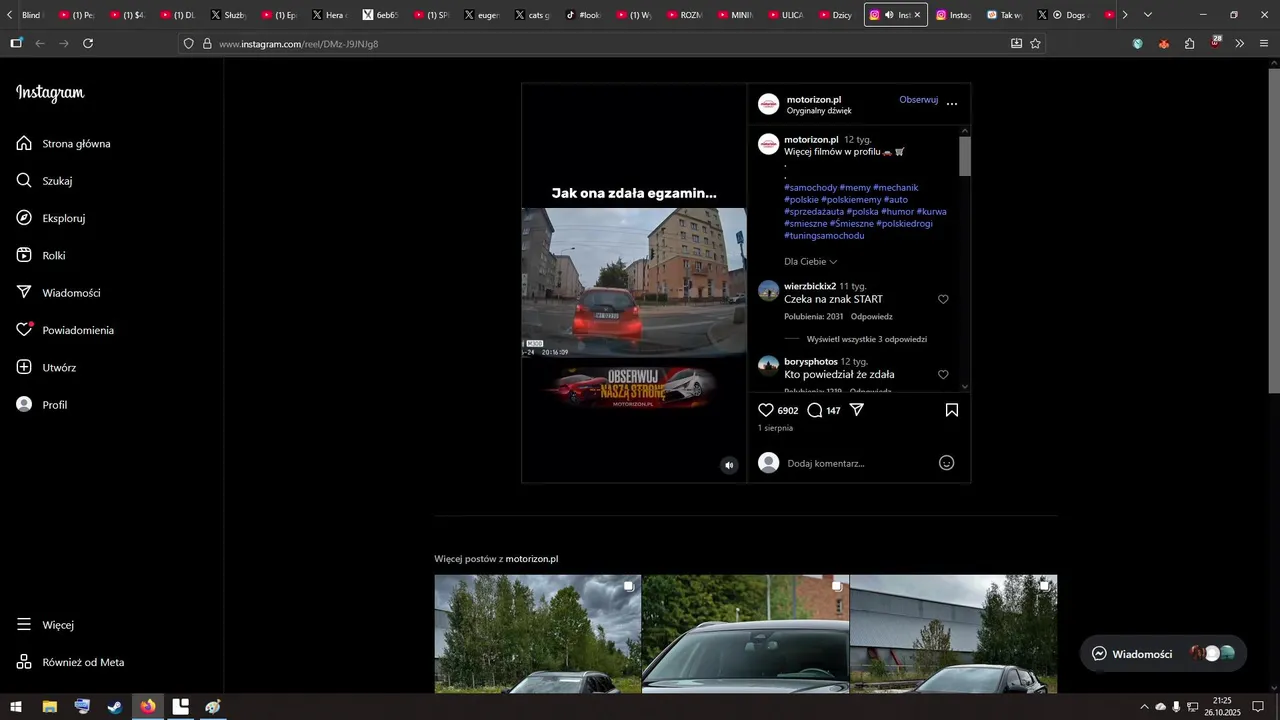Open first post thumbnail under Więcej postów
This screenshot has height=720, width=1280.
(x=537, y=634)
